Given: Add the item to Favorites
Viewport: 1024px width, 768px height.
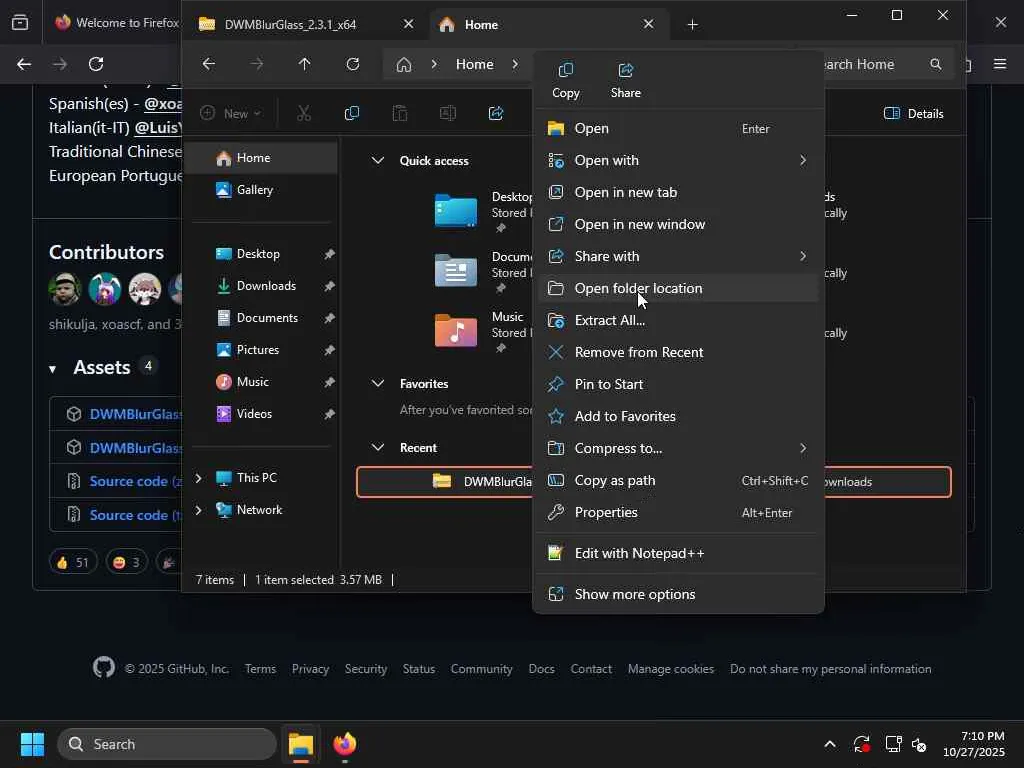Looking at the screenshot, I should click(x=678, y=417).
